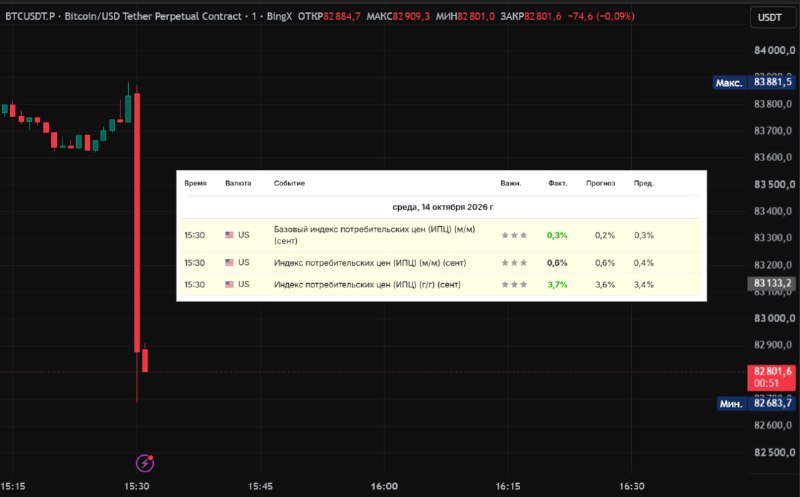The height and width of the screenshot is (497, 800).
Task: Click the Прогноз column header
Action: click(601, 183)
